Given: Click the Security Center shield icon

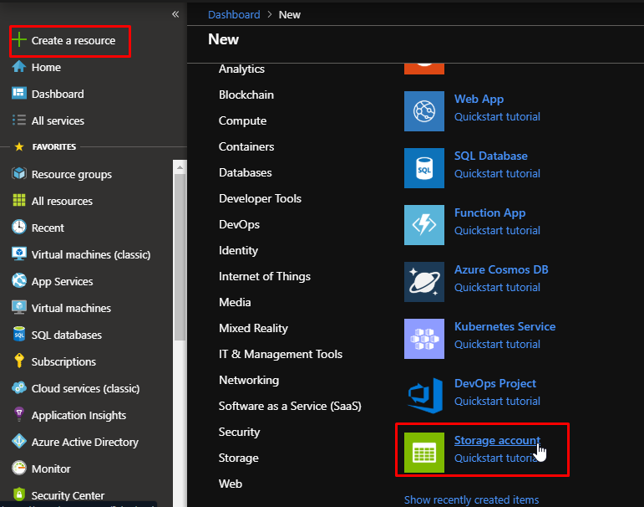Looking at the screenshot, I should [19, 494].
